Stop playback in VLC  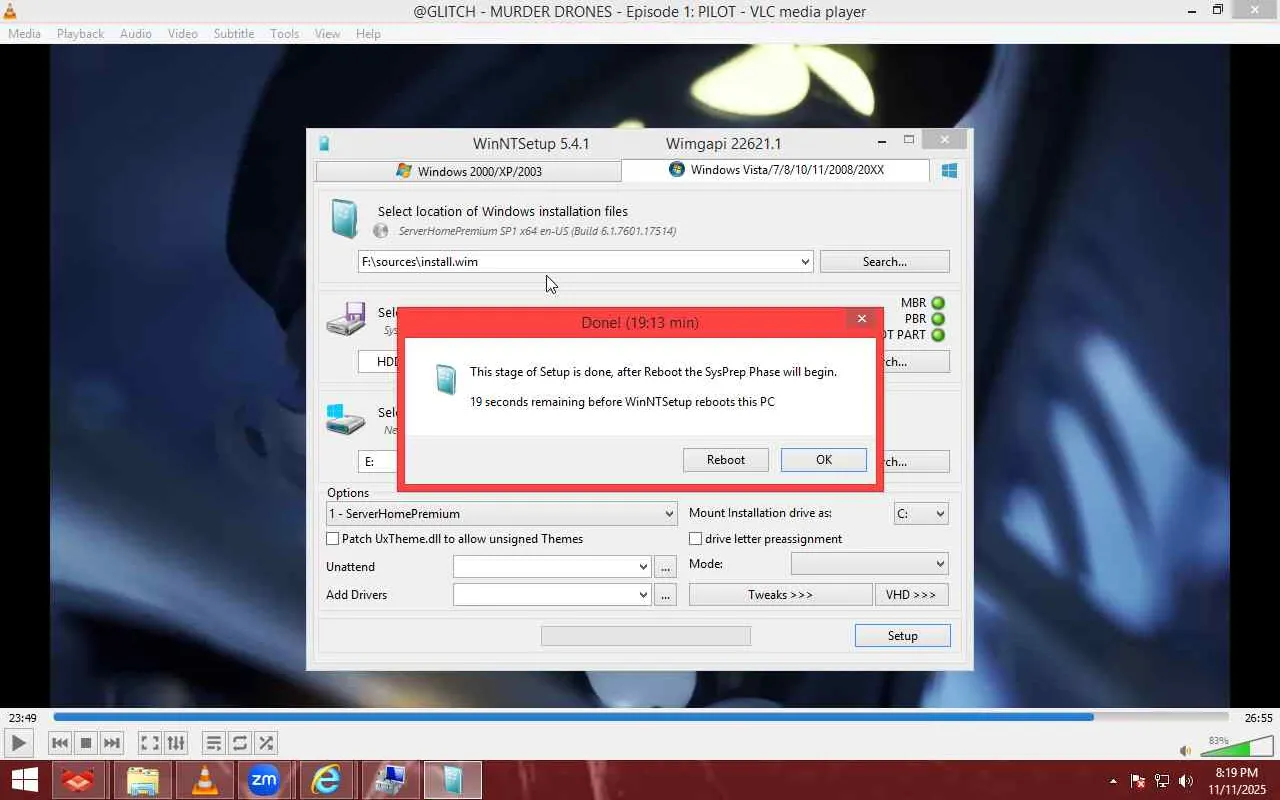click(86, 743)
